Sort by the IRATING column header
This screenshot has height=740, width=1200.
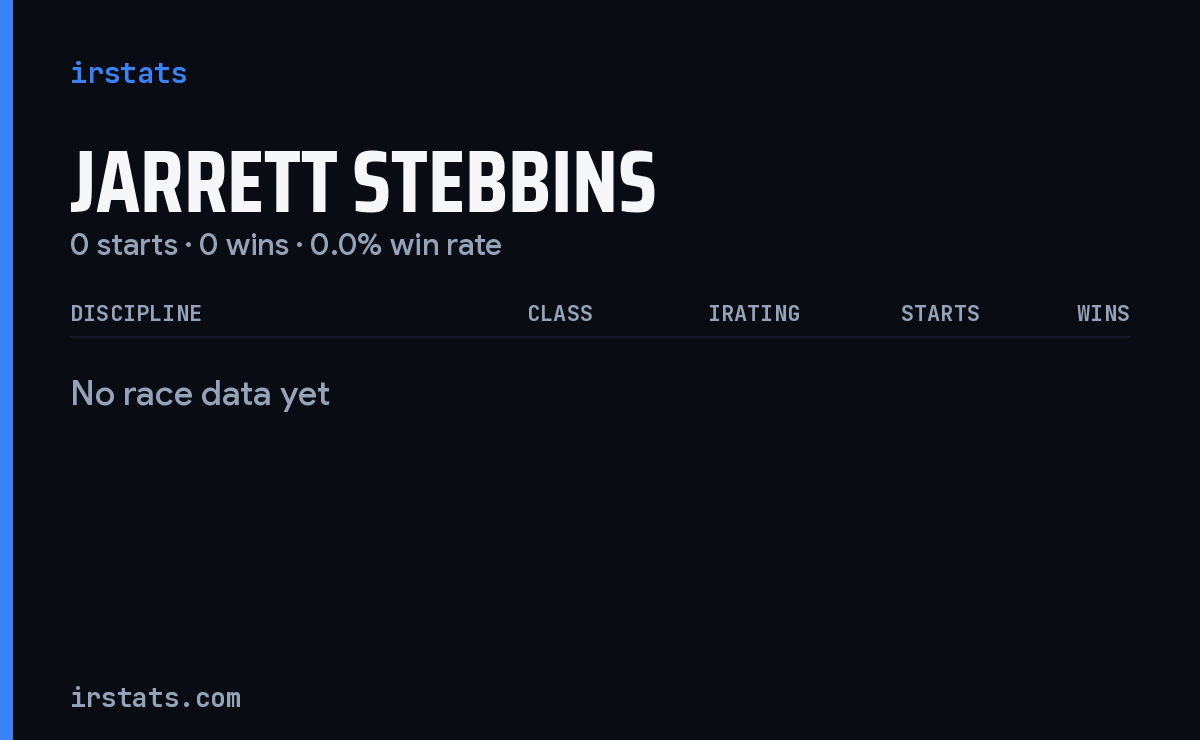click(754, 313)
